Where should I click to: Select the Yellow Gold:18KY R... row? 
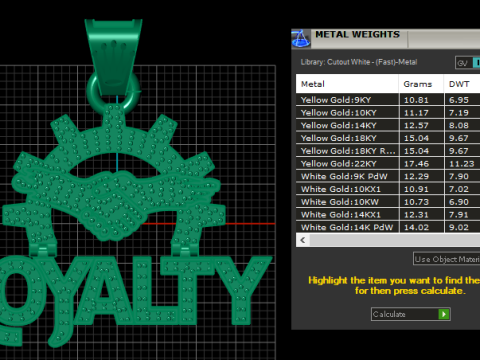tap(388, 151)
